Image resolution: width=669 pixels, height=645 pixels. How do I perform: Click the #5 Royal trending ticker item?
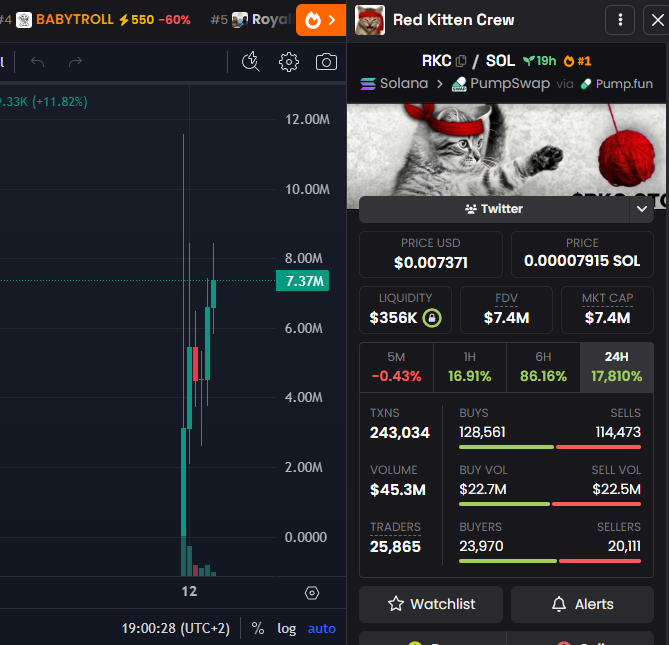(x=251, y=20)
